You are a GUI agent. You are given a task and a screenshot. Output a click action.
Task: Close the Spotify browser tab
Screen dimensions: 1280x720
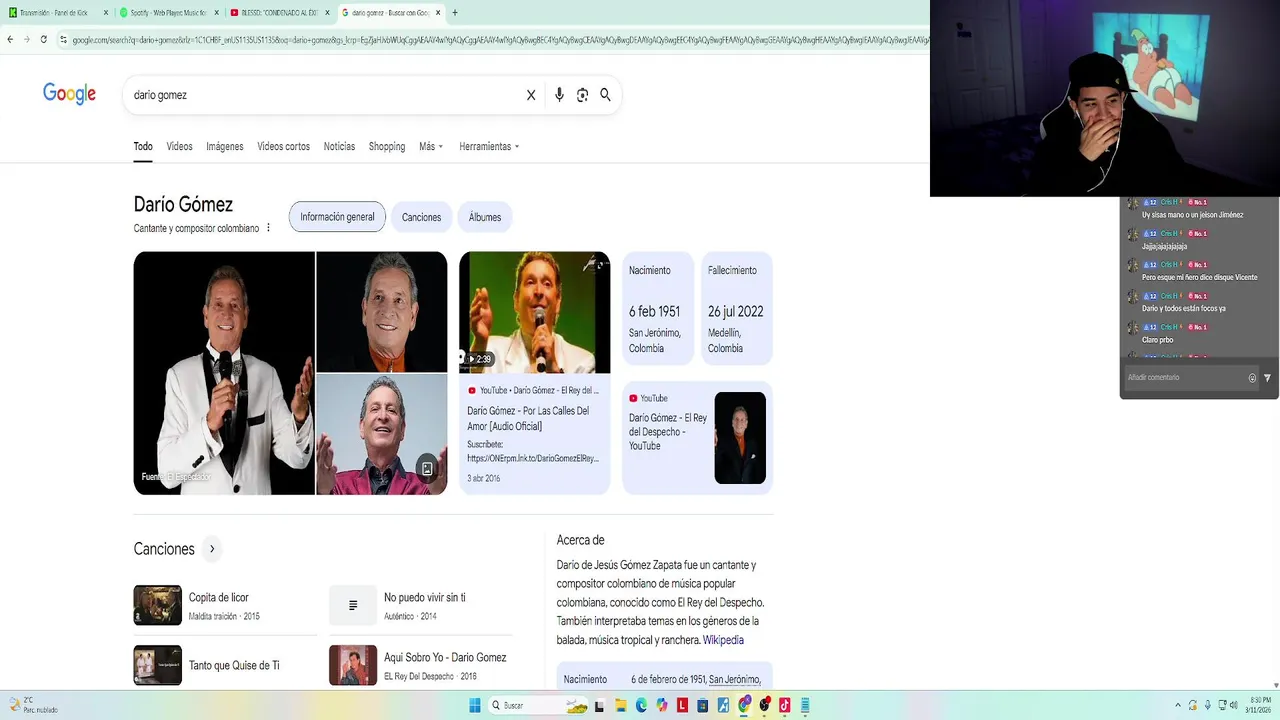pos(216,13)
